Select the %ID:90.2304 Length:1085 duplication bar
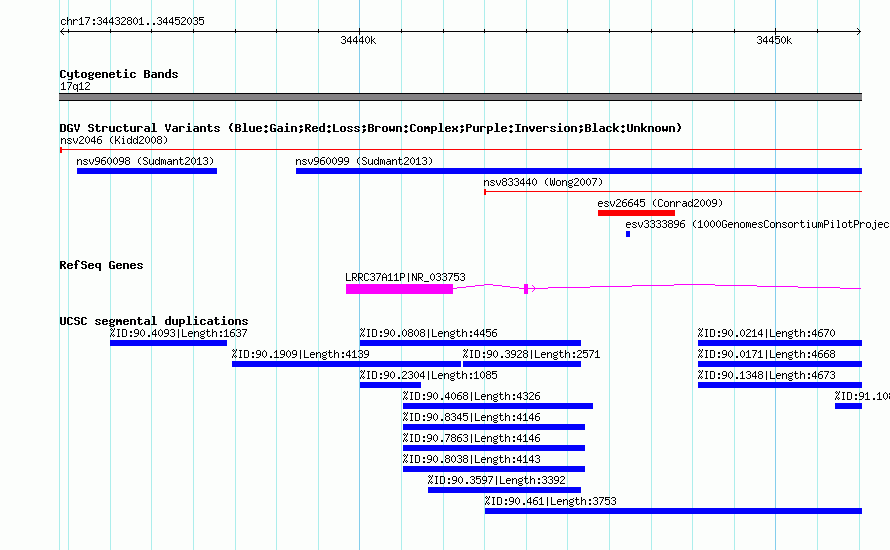This screenshot has height=550, width=890. [390, 385]
